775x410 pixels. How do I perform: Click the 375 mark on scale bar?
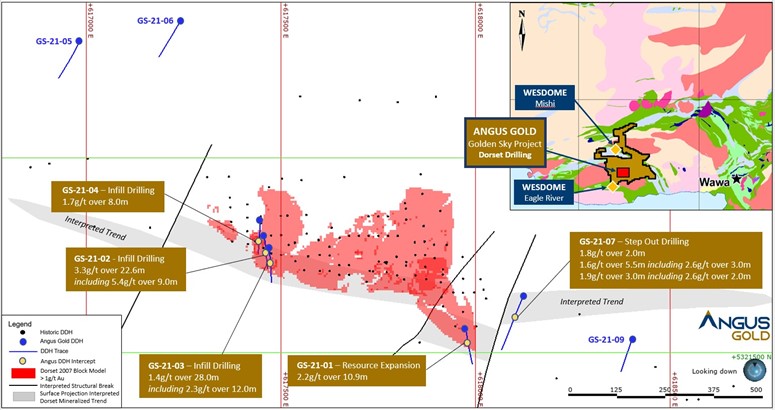[716, 390]
